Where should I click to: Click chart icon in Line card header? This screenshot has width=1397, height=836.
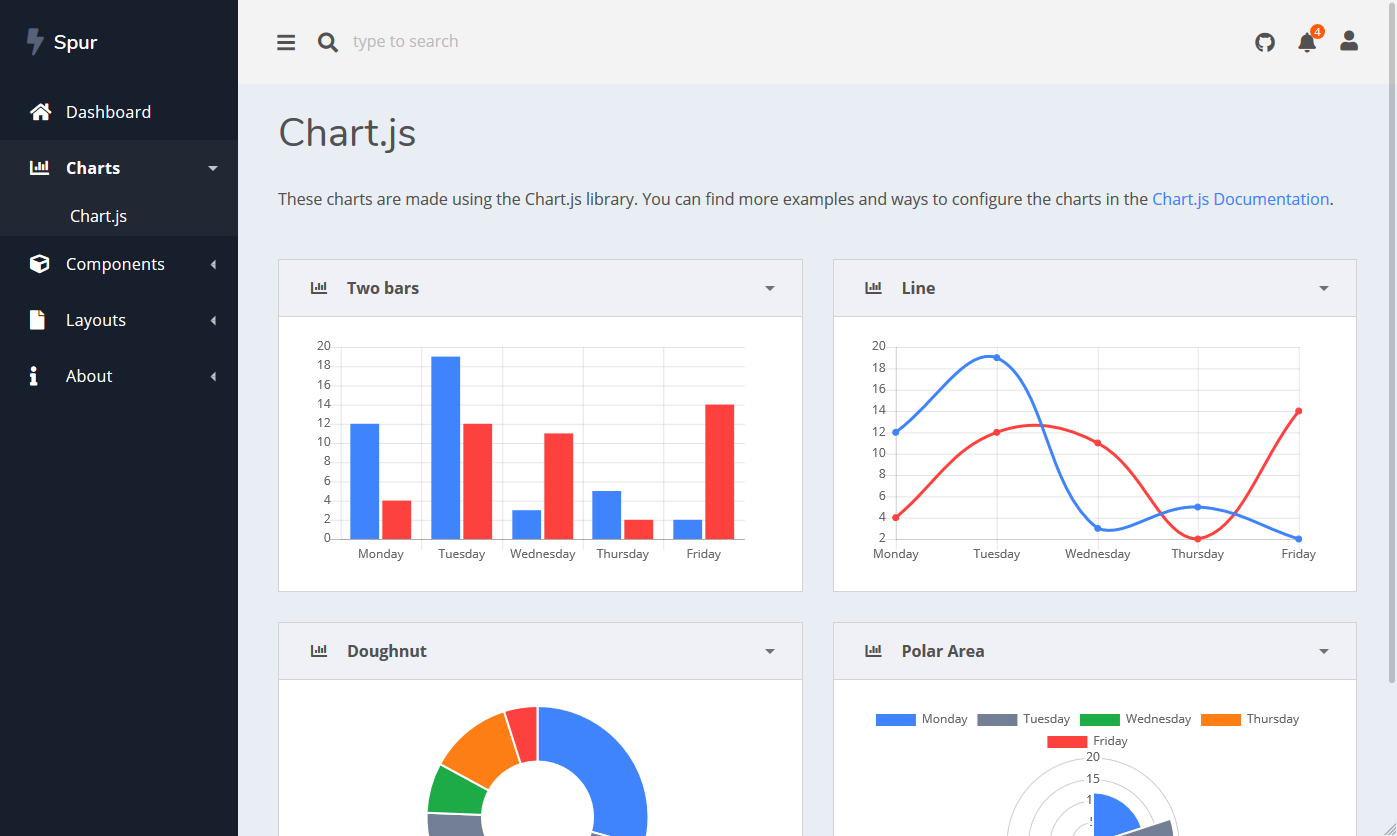[873, 288]
